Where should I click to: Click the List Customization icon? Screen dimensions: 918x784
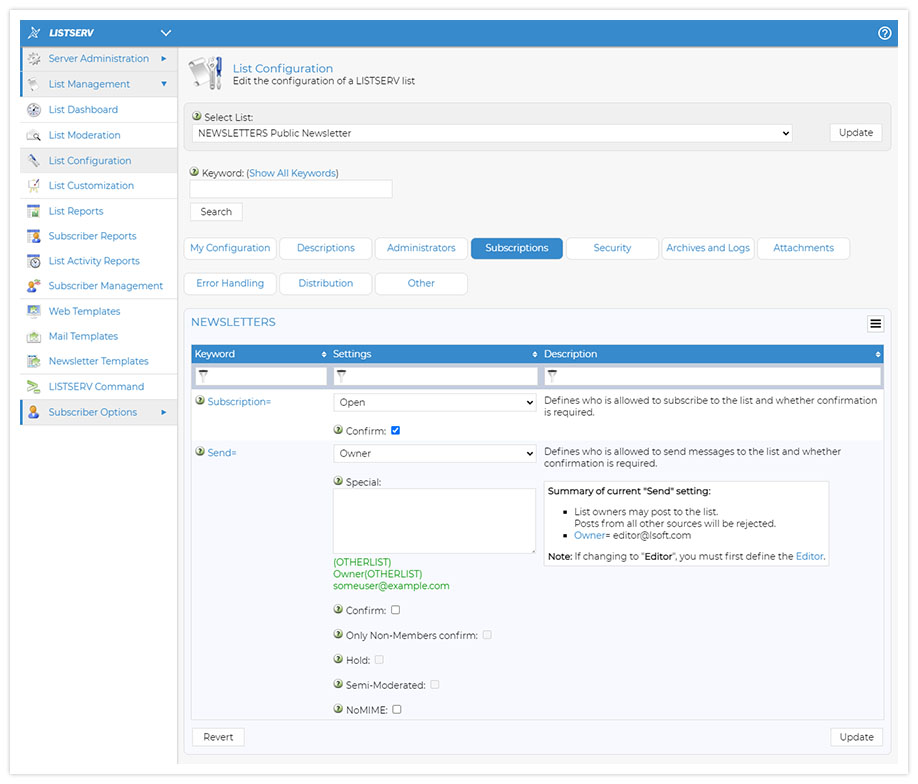coord(34,186)
